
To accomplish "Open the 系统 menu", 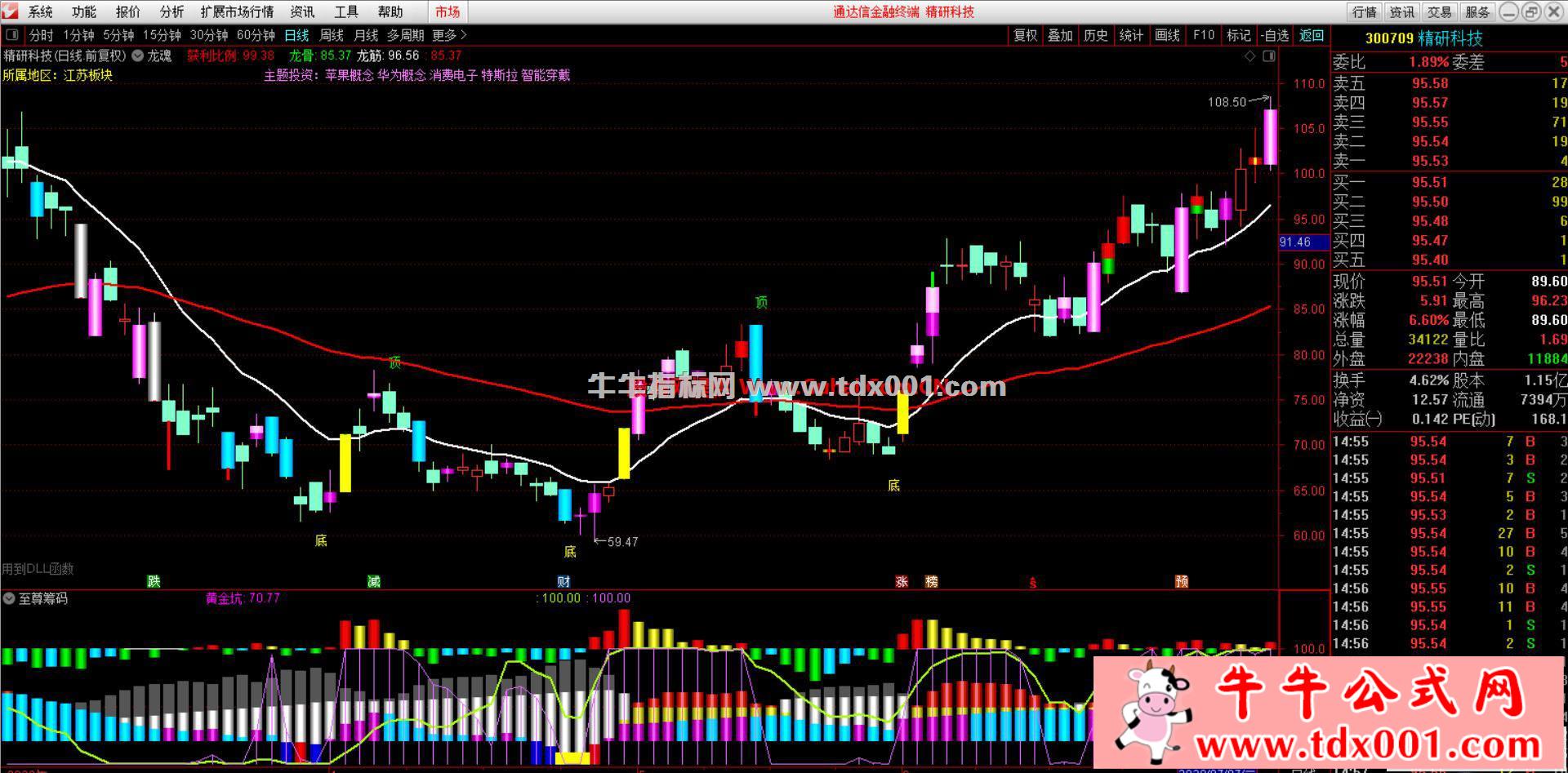I will 40,11.
